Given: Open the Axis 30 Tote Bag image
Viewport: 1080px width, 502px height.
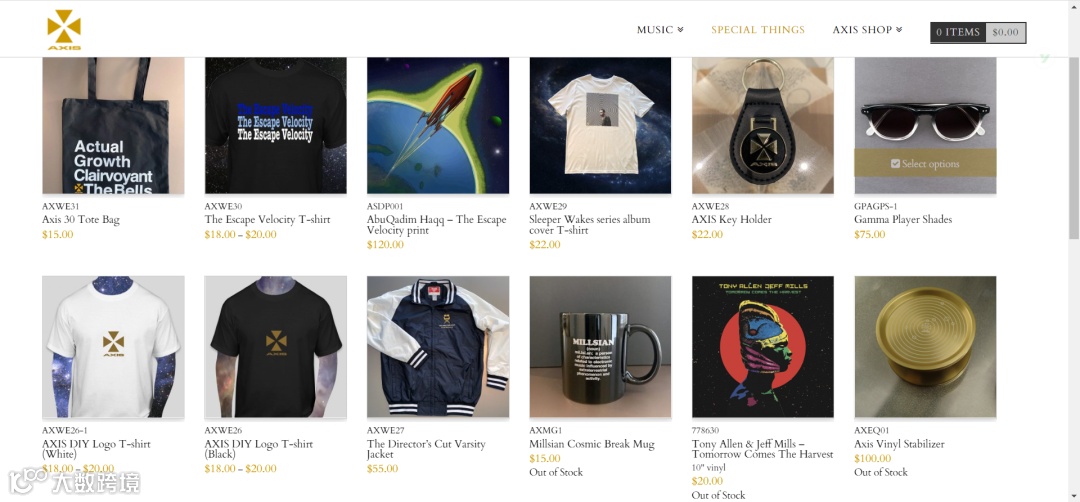Looking at the screenshot, I should tap(113, 125).
